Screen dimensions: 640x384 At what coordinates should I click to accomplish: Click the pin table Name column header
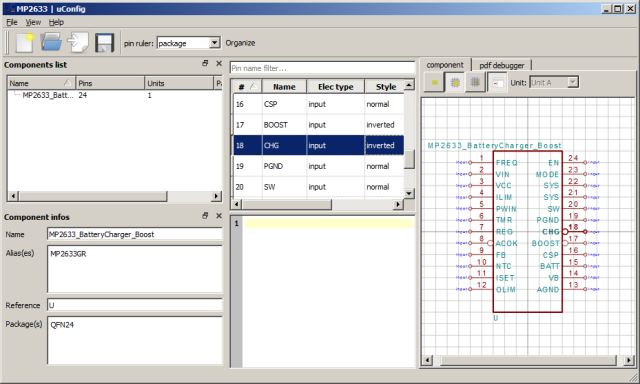point(284,87)
